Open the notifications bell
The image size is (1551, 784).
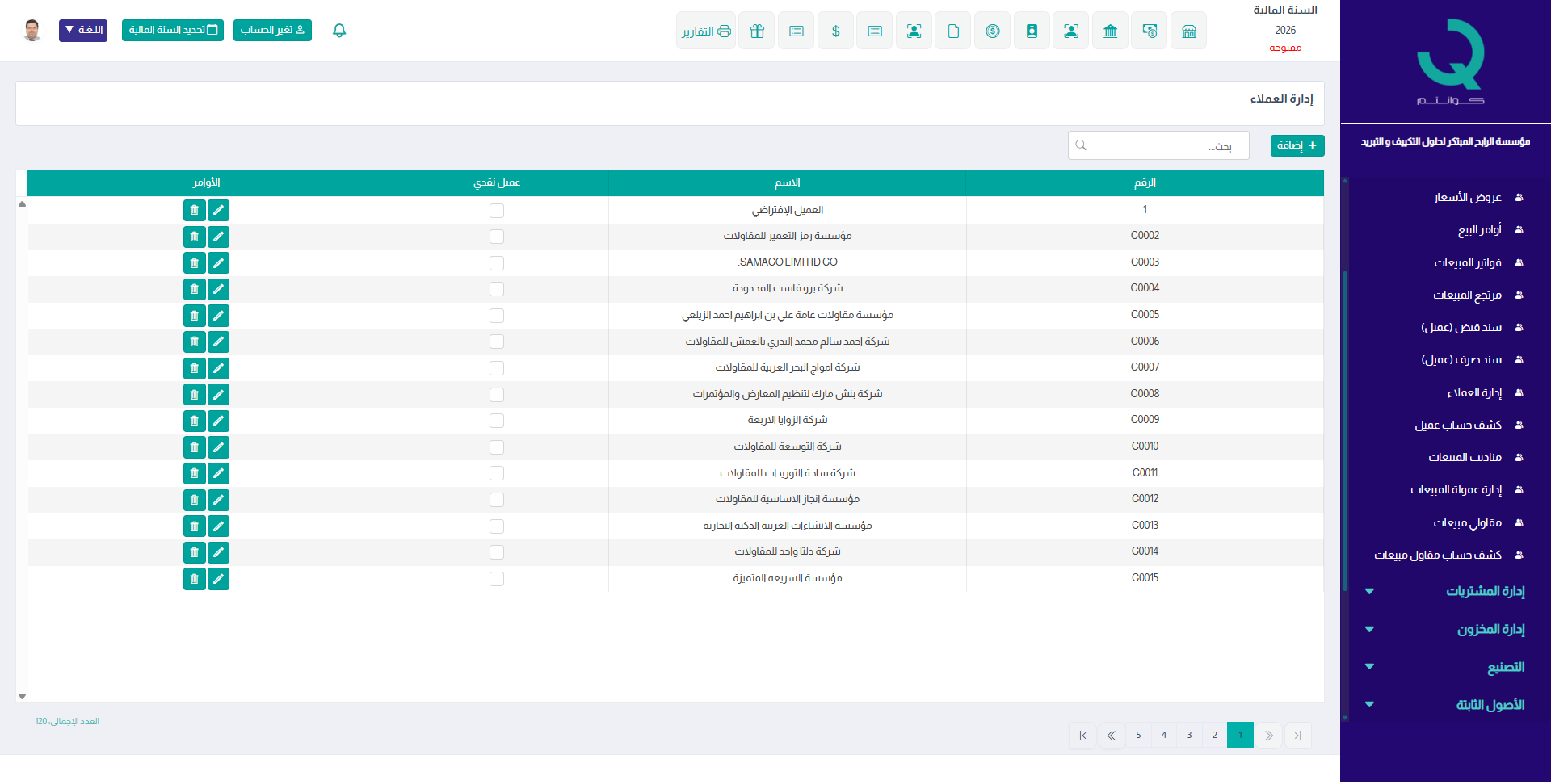(x=339, y=31)
